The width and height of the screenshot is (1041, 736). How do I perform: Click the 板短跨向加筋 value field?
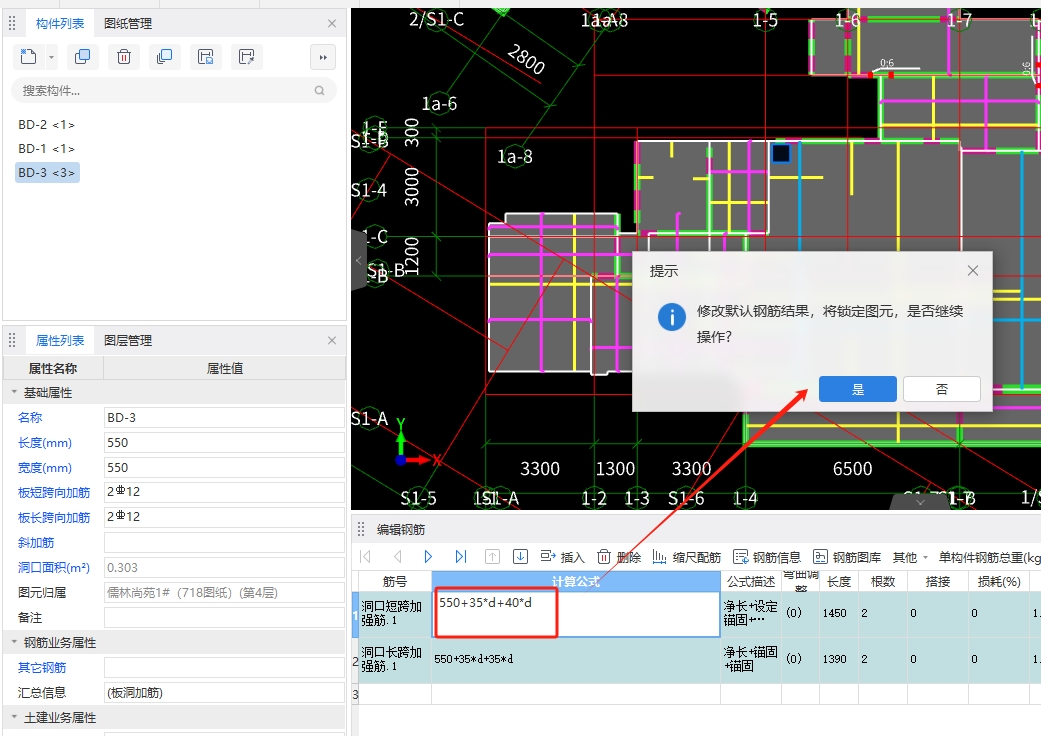(x=224, y=492)
